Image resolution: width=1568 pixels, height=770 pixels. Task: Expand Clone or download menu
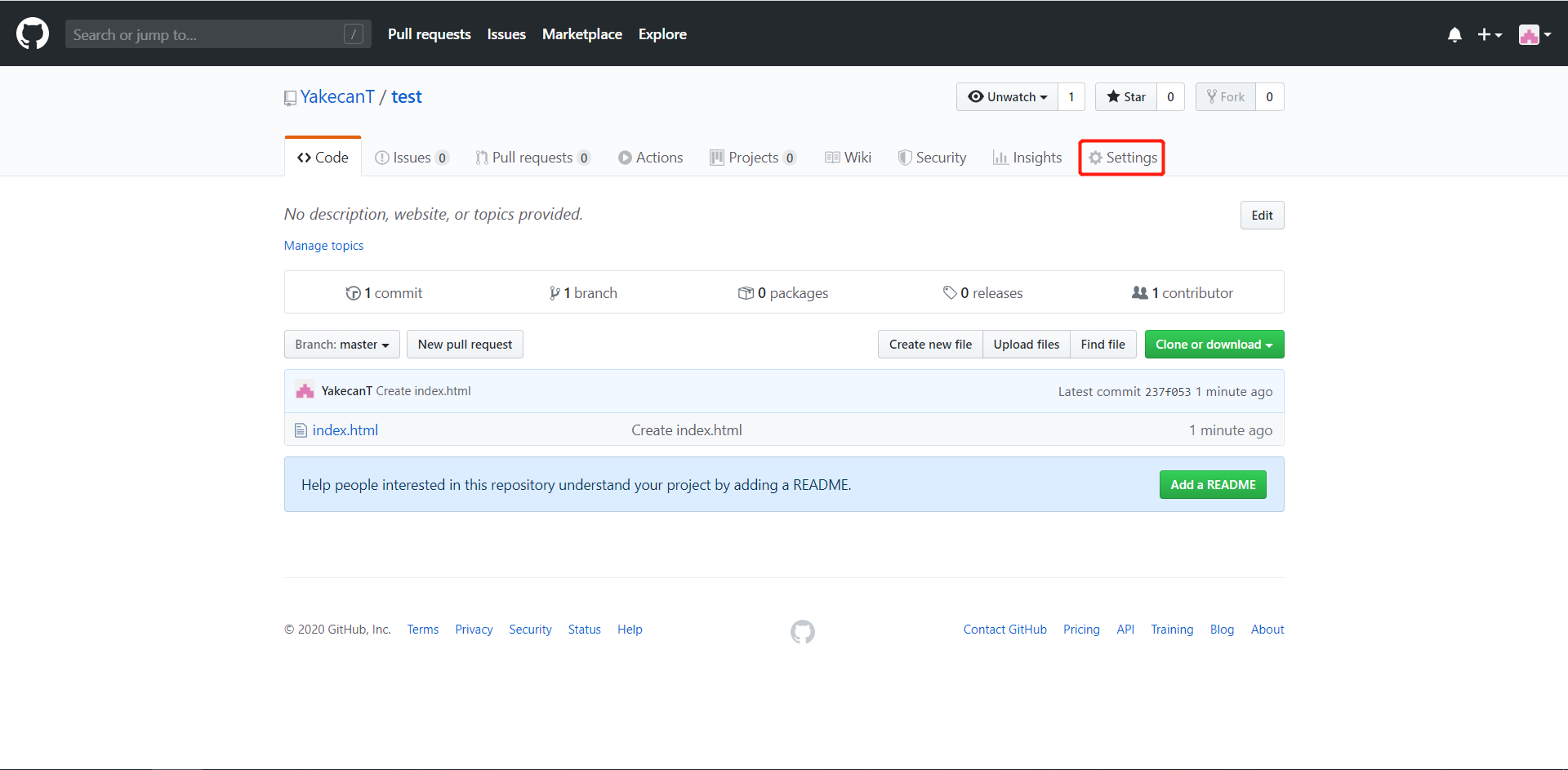pyautogui.click(x=1214, y=345)
